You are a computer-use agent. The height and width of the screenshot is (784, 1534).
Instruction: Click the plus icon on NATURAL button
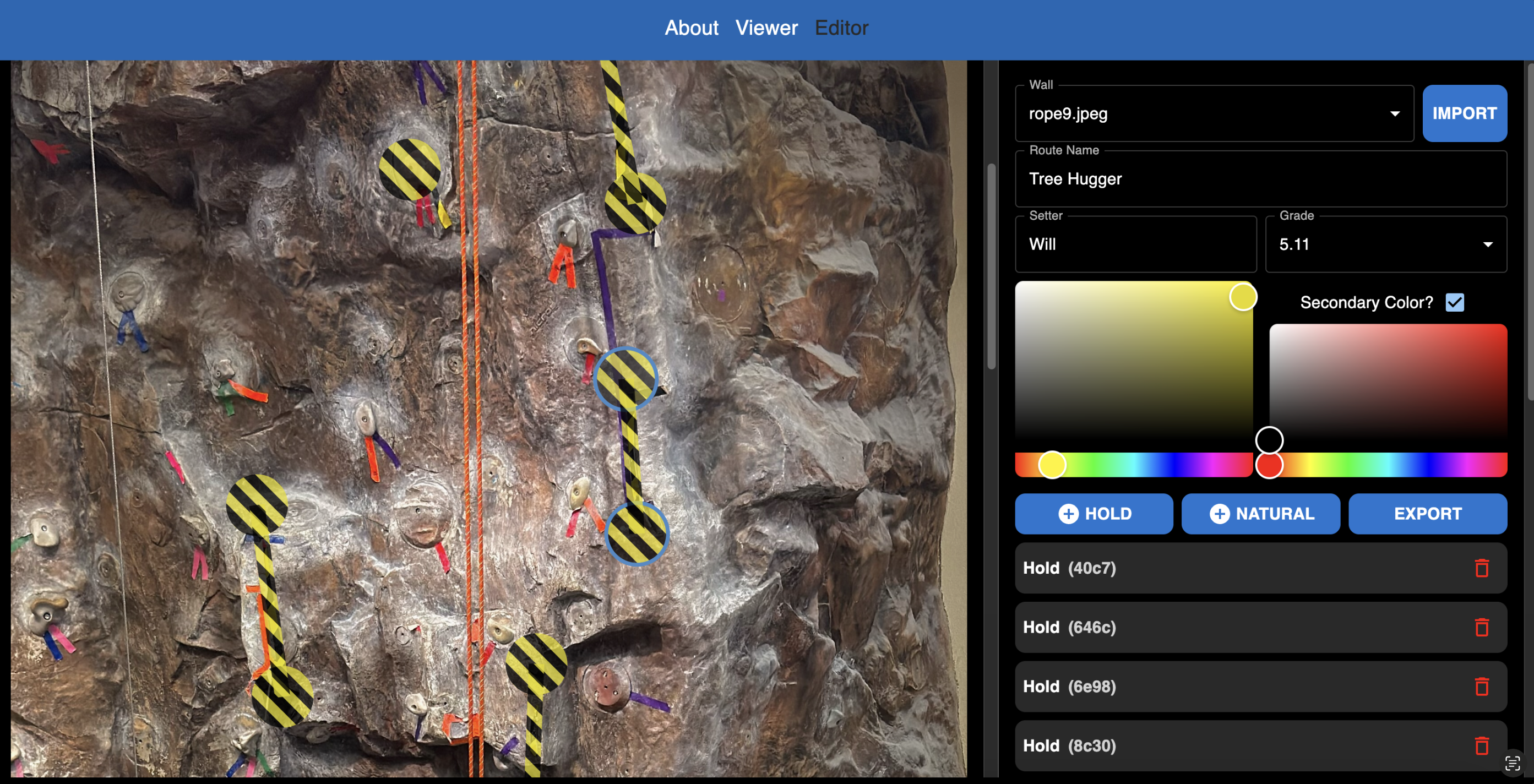coord(1219,514)
